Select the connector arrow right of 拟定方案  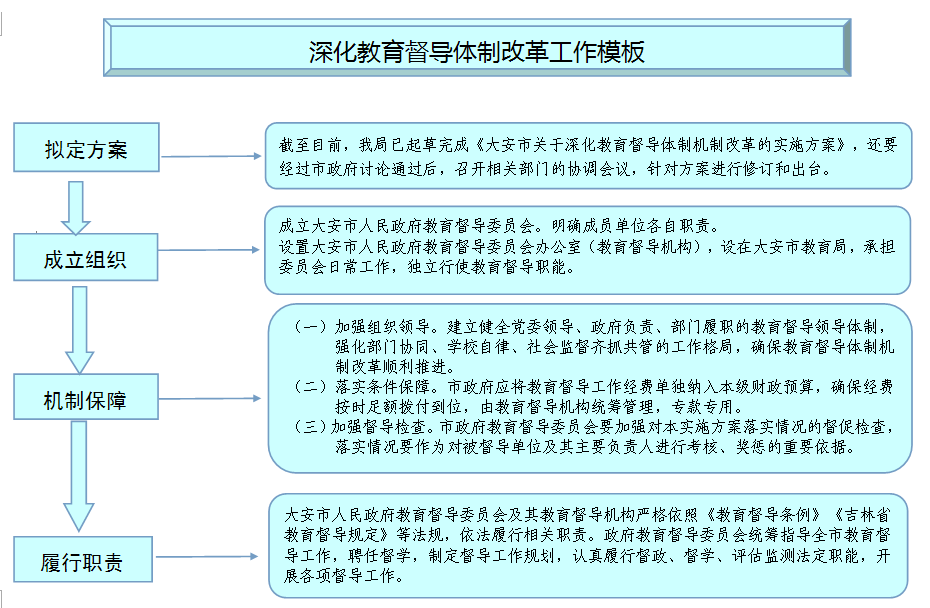[212, 156]
